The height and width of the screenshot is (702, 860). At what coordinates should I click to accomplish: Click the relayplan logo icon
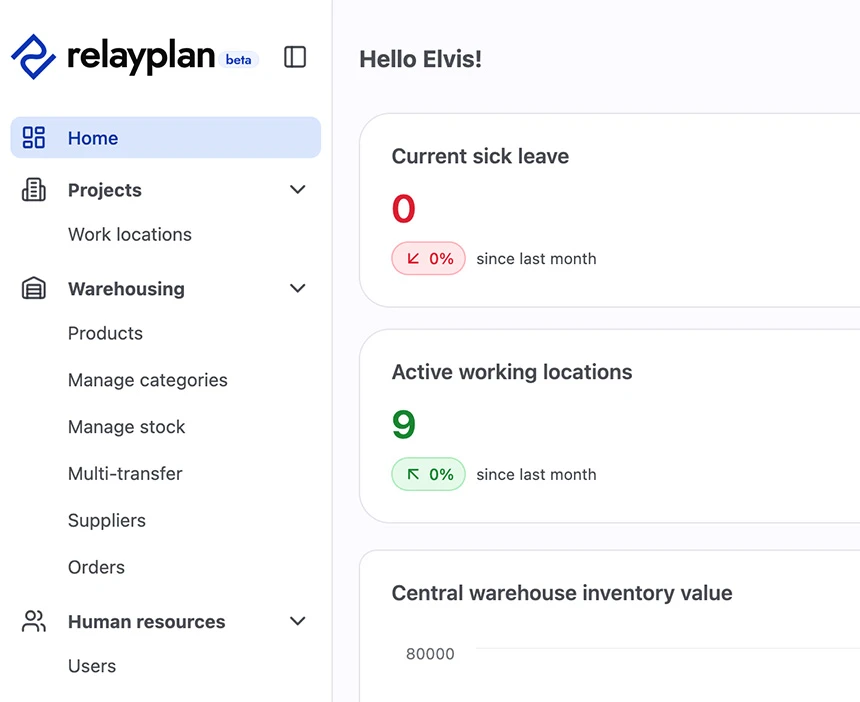point(33,57)
